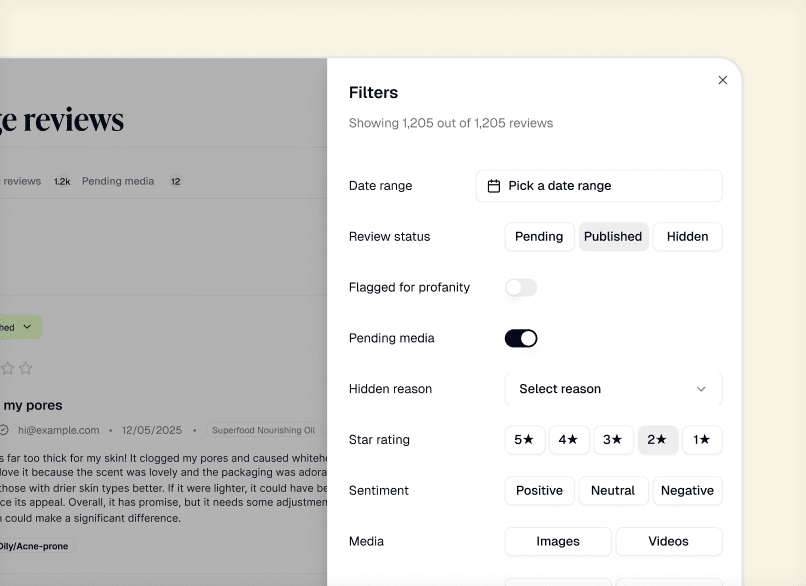This screenshot has width=806, height=586.
Task: Click the 1.2k reviews count badge
Action: tap(62, 181)
